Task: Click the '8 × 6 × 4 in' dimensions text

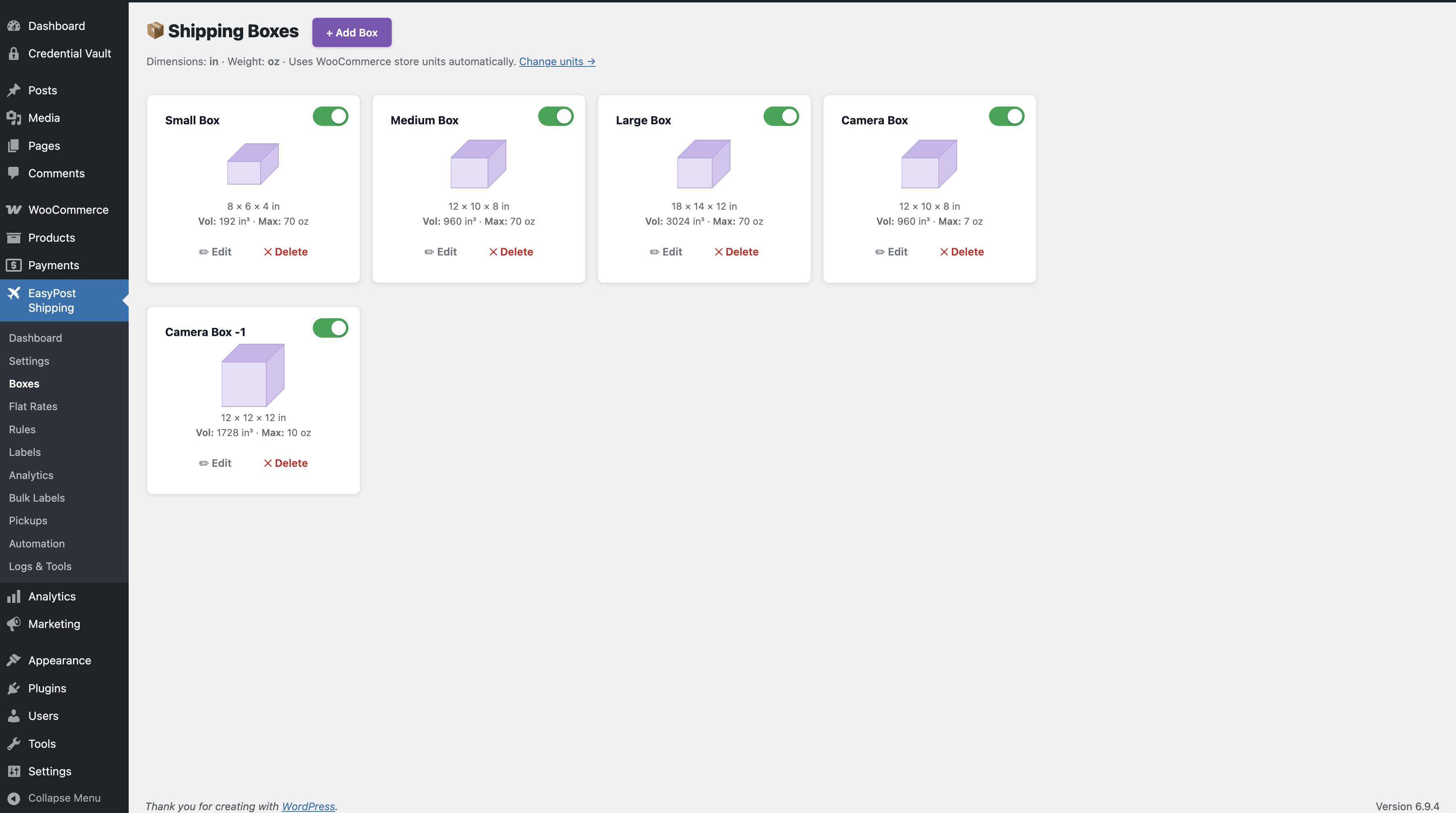Action: pos(253,206)
